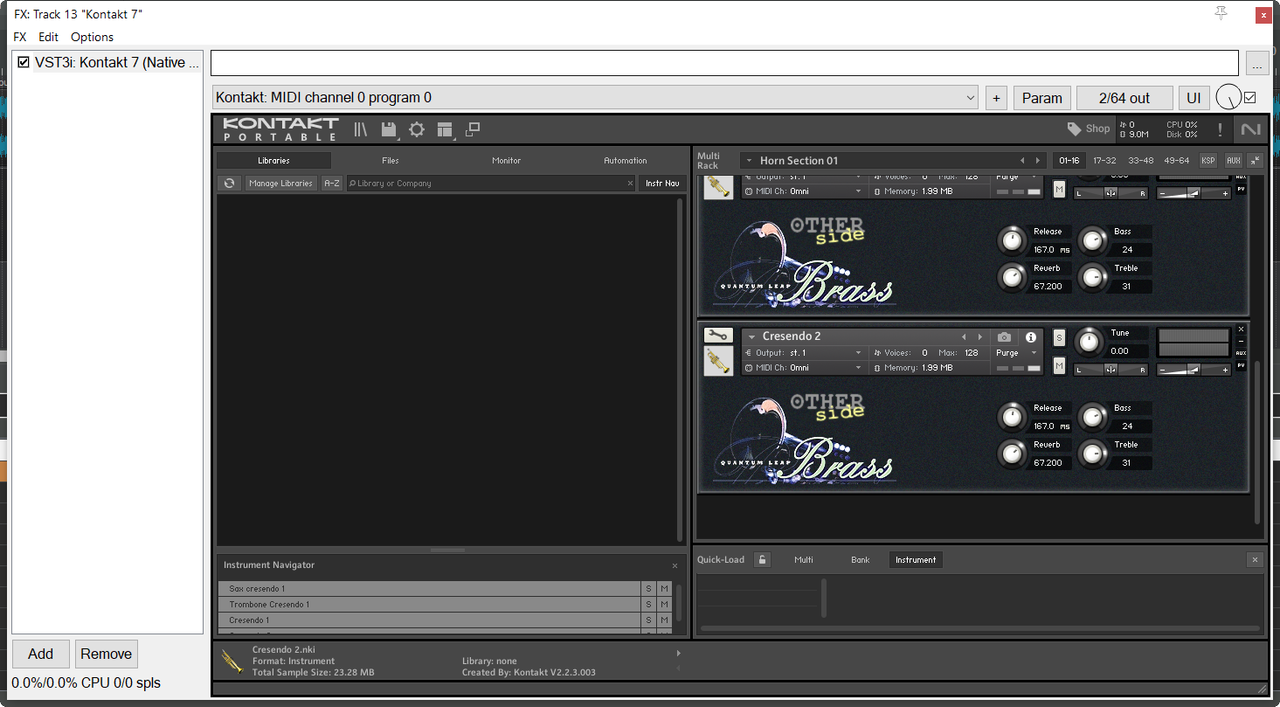Open the NI Shop tag icon
The width and height of the screenshot is (1280, 707).
[1088, 129]
